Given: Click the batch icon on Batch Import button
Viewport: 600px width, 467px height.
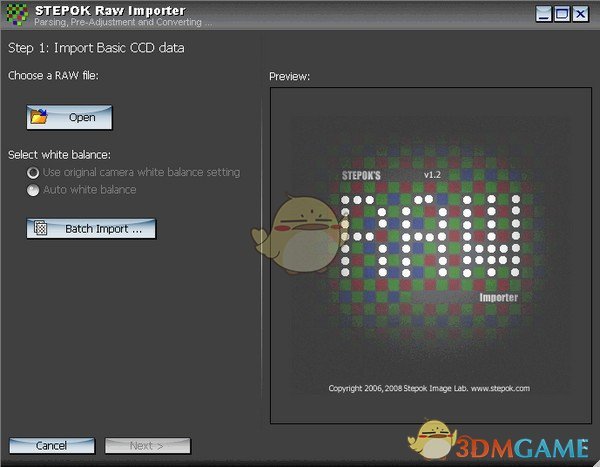Looking at the screenshot, I should point(41,228).
